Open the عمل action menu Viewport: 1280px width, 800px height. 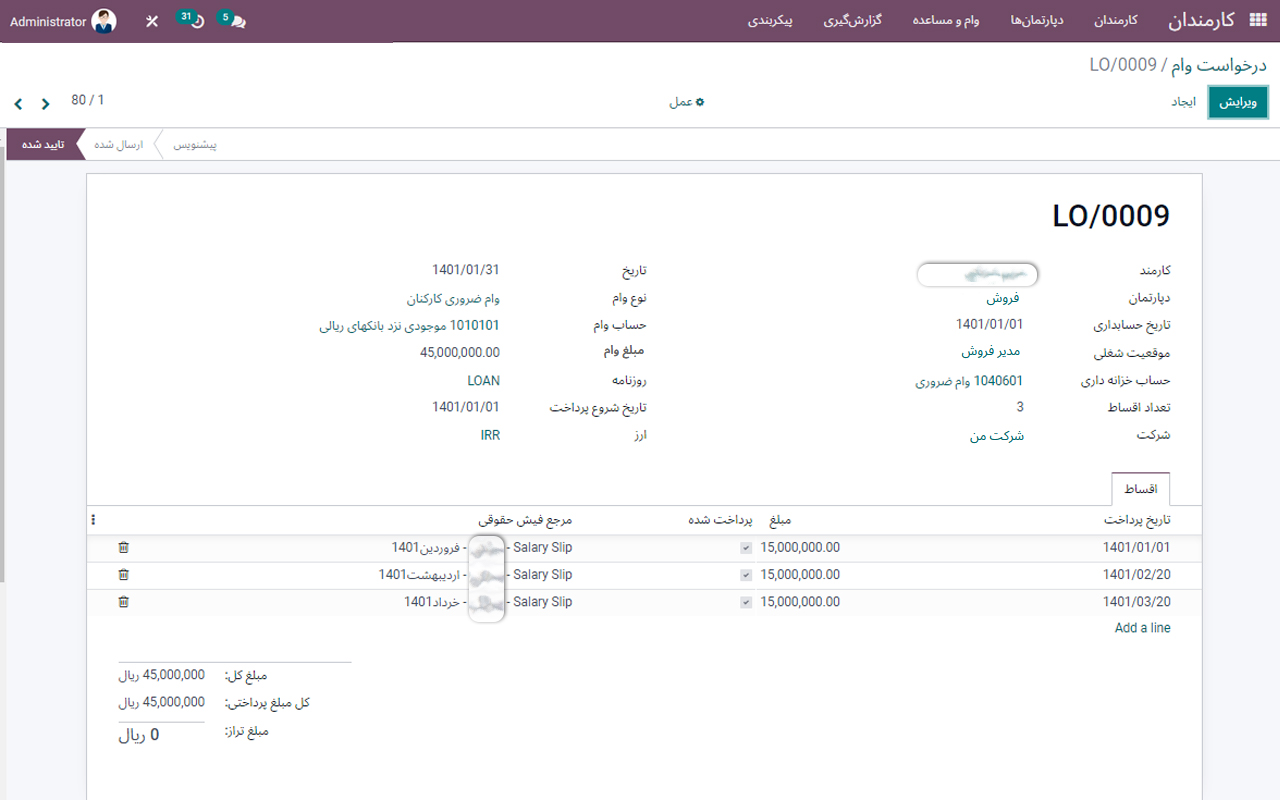685,102
